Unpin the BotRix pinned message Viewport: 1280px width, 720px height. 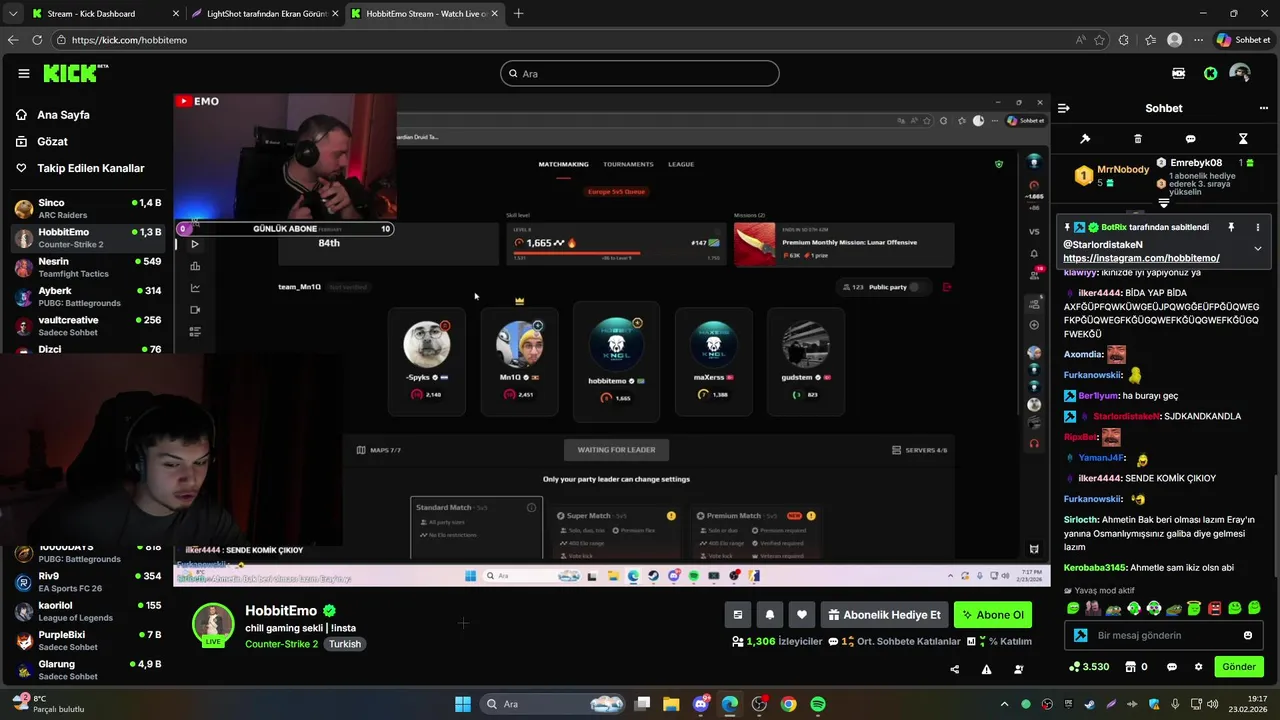(x=1231, y=227)
